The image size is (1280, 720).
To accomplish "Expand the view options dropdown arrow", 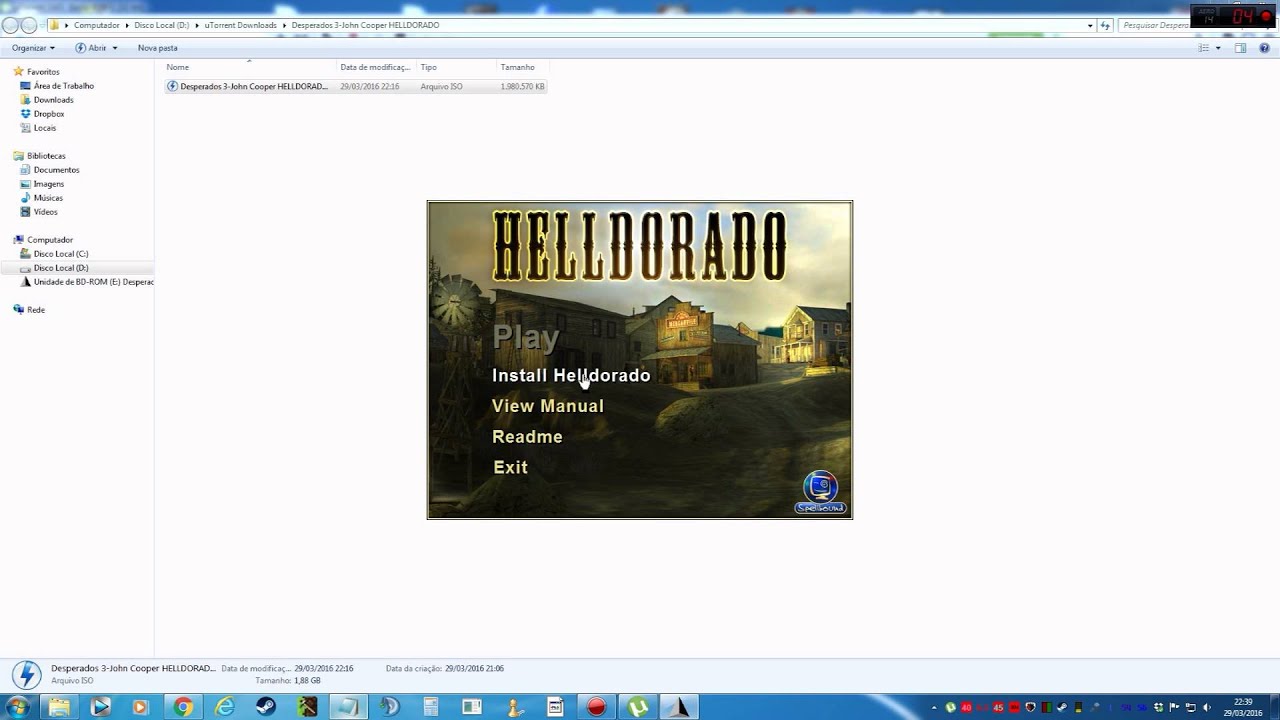I will [x=1218, y=48].
